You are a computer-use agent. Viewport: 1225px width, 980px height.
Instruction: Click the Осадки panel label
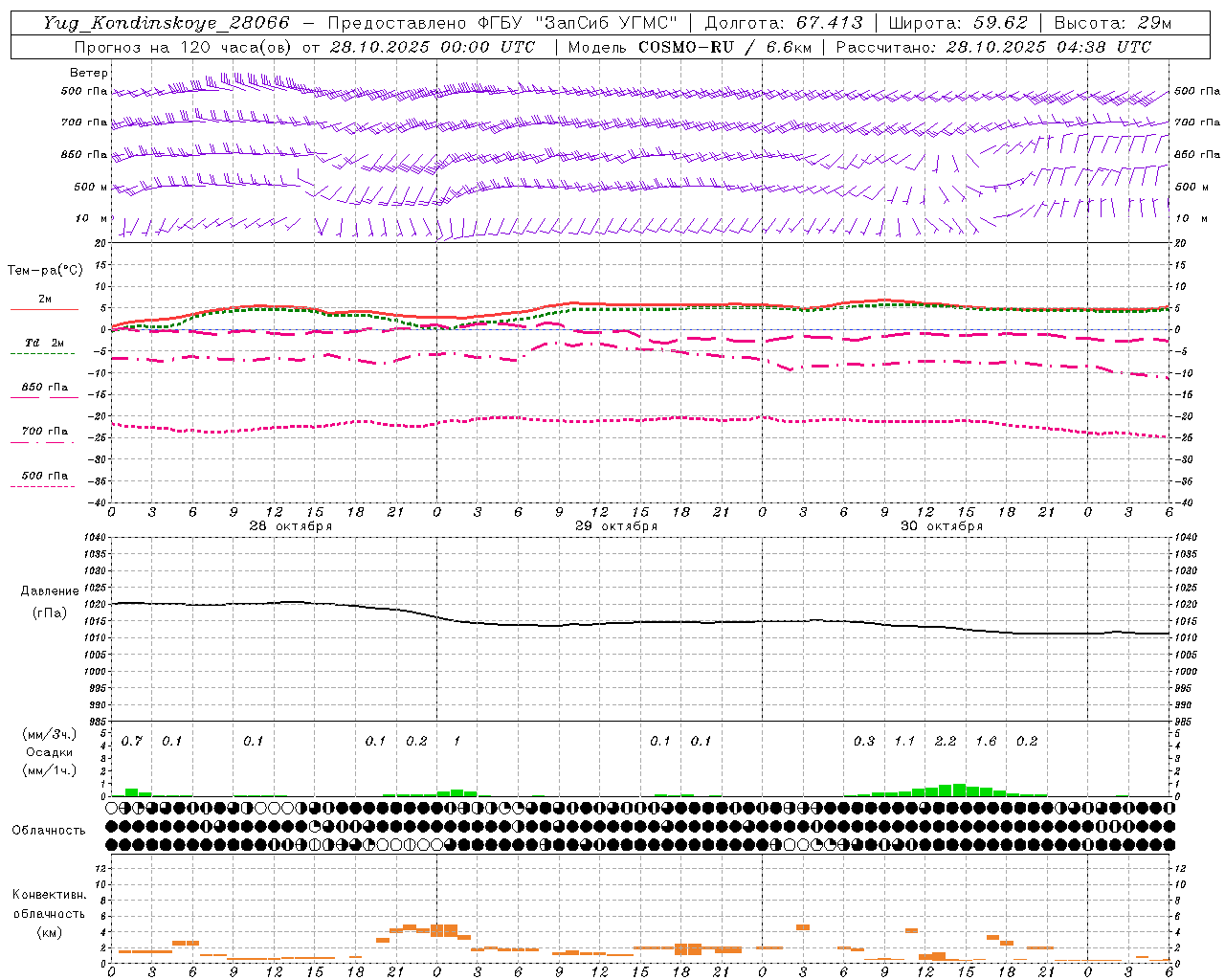[x=49, y=752]
